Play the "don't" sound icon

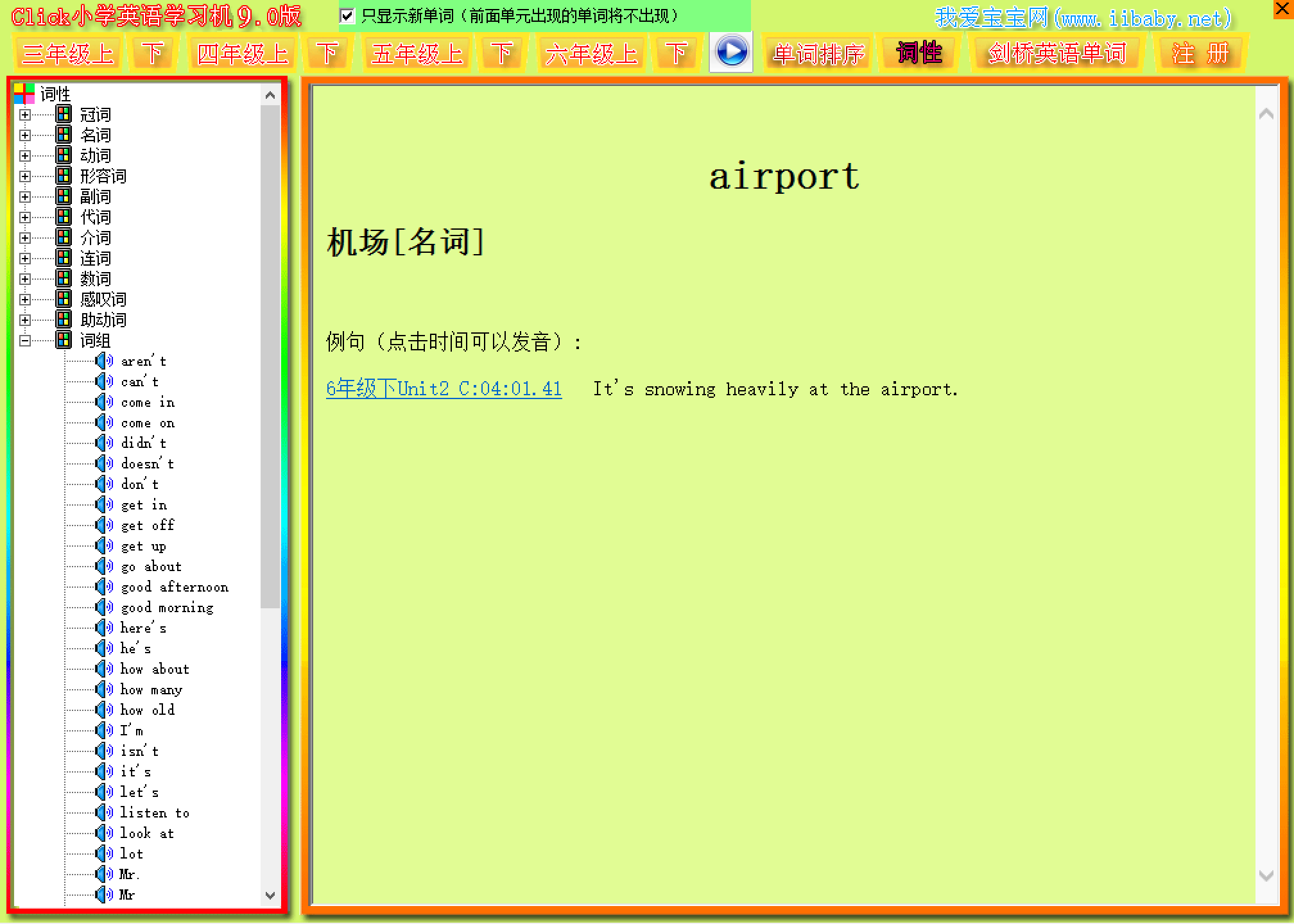[104, 484]
